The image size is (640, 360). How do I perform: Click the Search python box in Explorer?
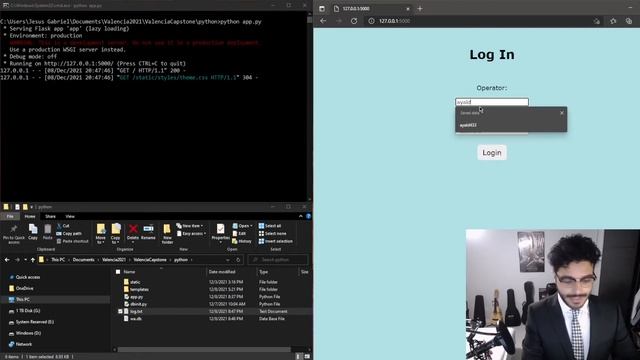pos(278,260)
